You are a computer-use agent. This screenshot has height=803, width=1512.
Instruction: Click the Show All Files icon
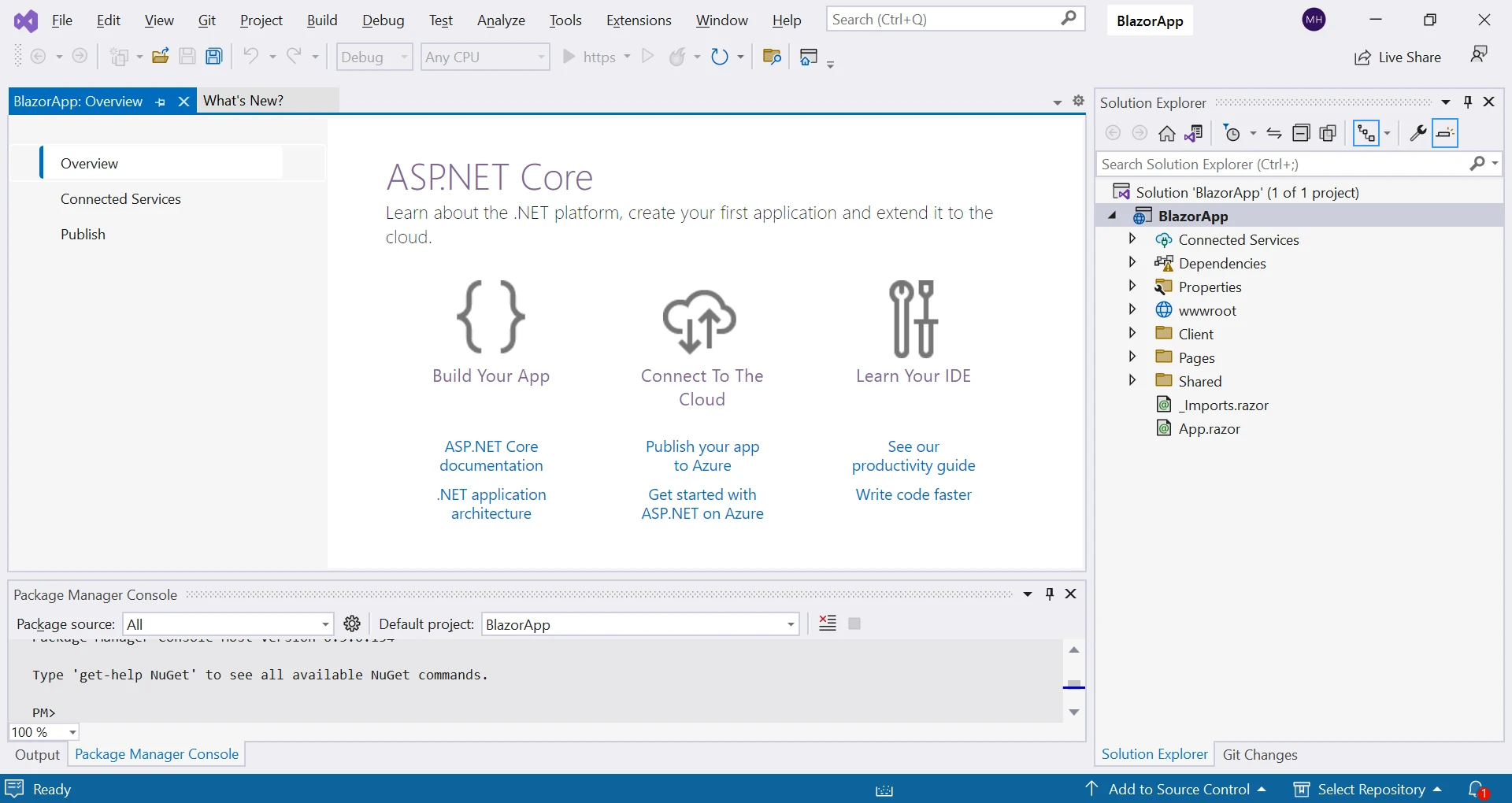pyautogui.click(x=1329, y=134)
